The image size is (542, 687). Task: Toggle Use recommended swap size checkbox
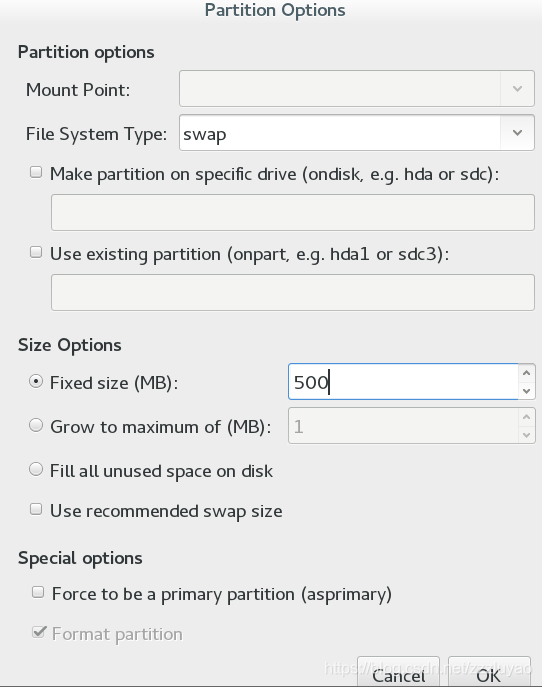36,509
